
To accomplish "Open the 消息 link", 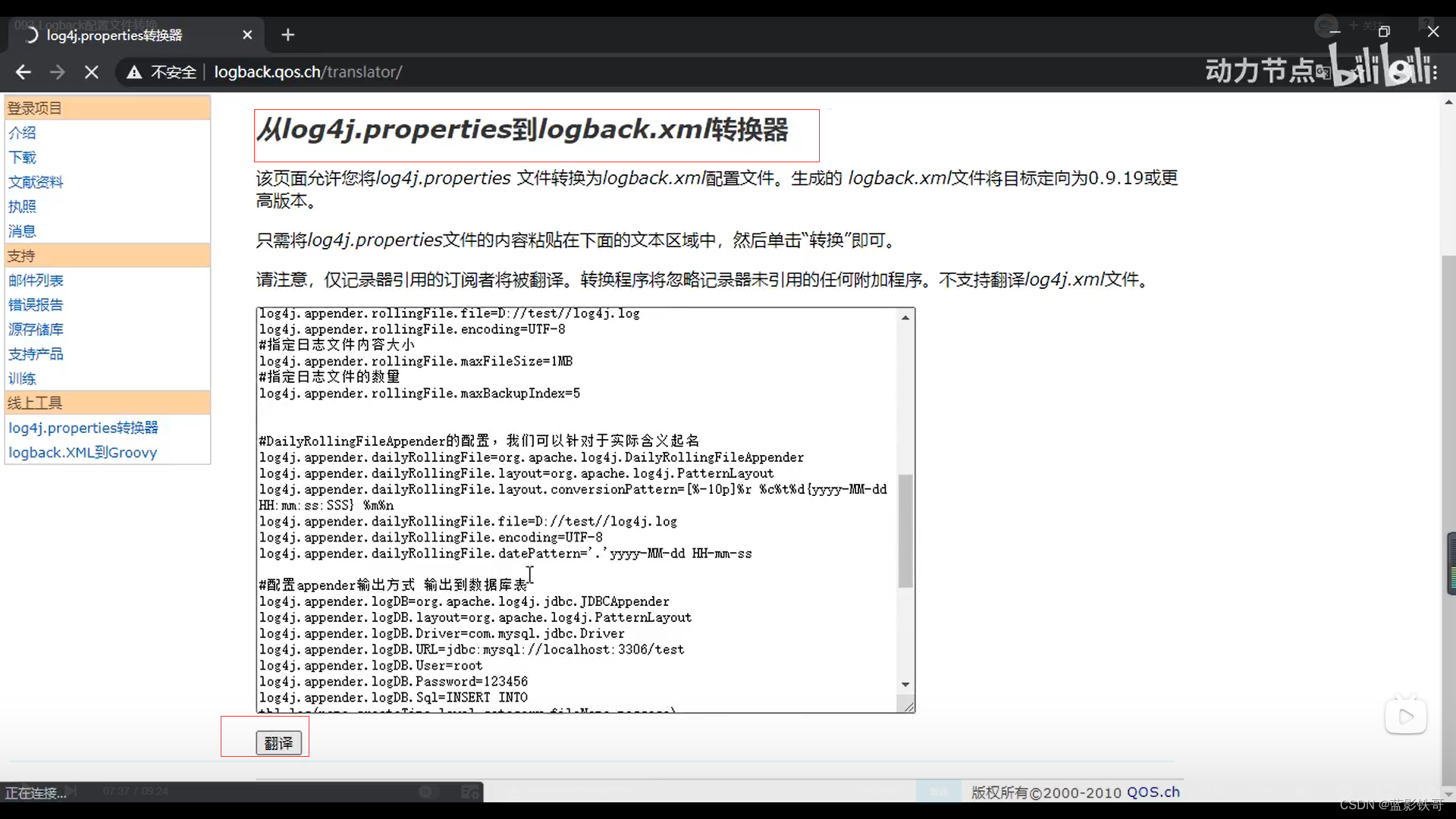I will (x=22, y=231).
